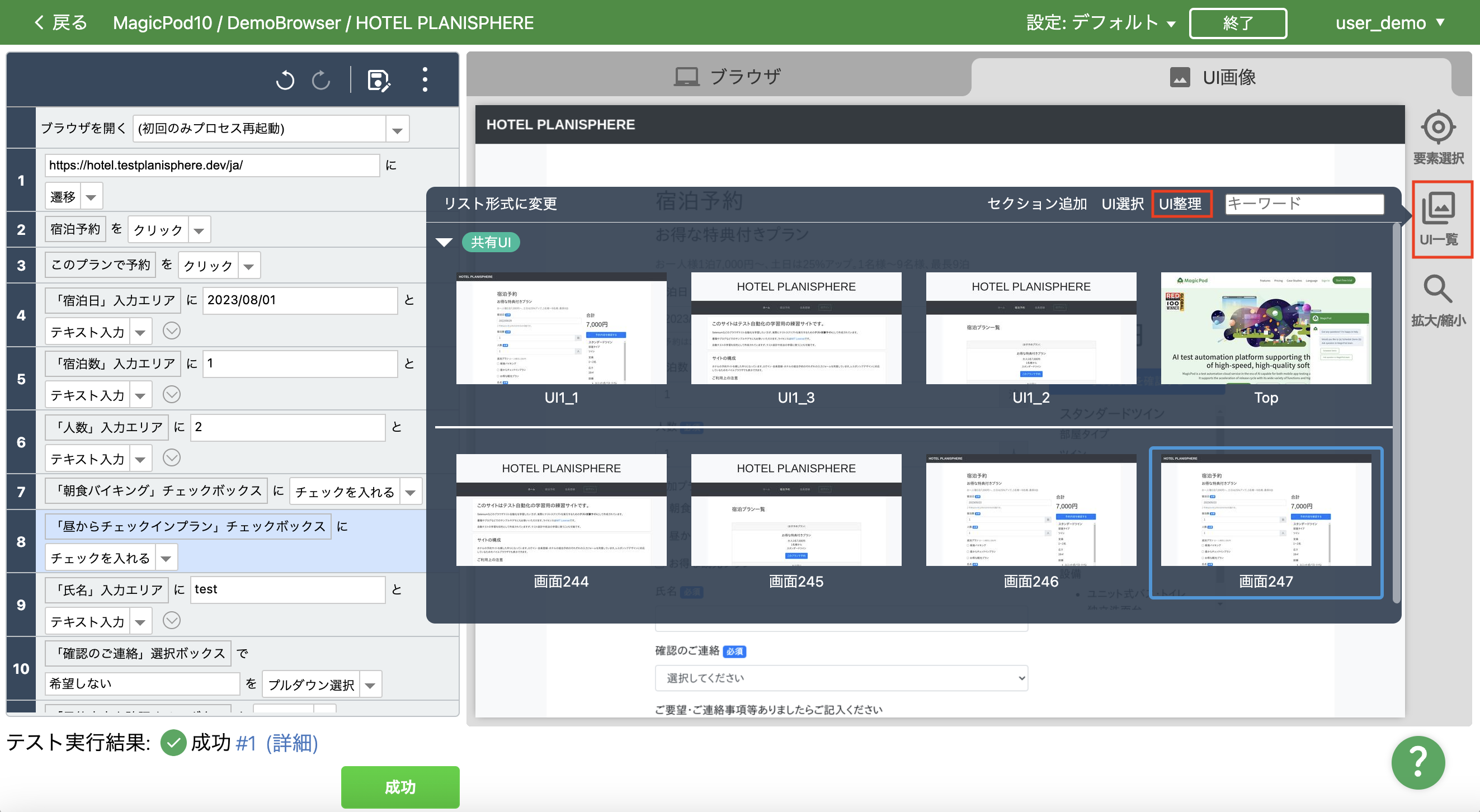This screenshot has width=1480, height=812.
Task: Go back with the 戻る arrow
Action: click(60, 22)
